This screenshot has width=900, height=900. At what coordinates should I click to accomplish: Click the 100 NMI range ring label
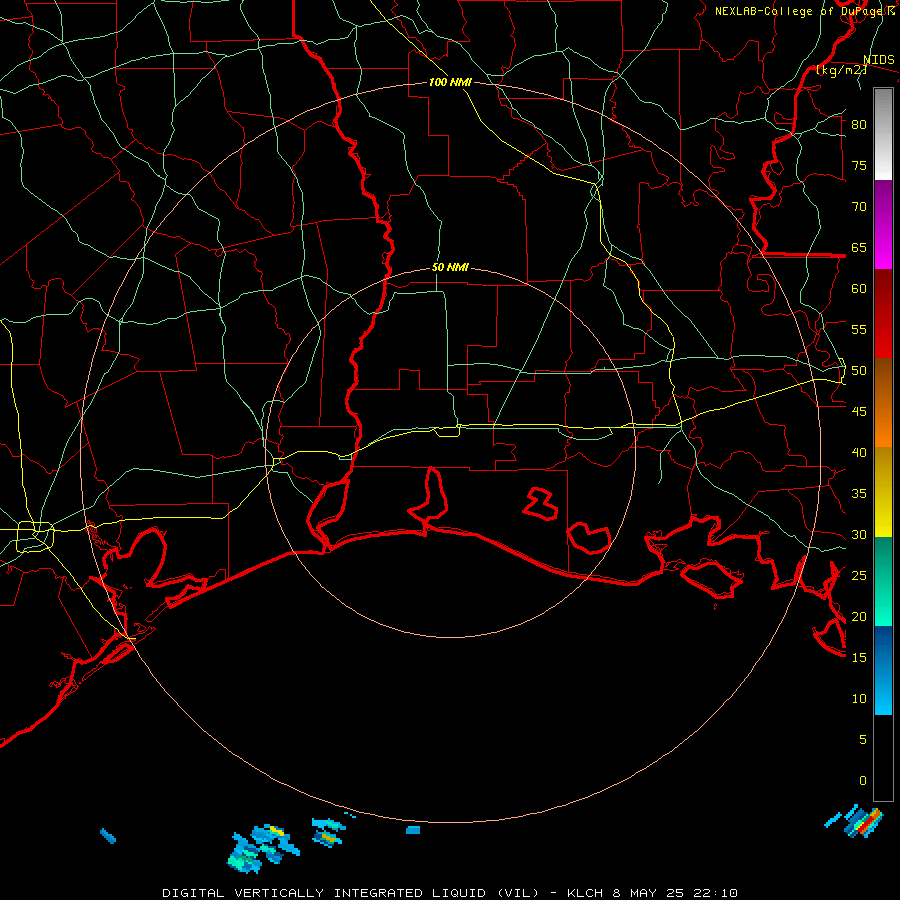click(450, 82)
